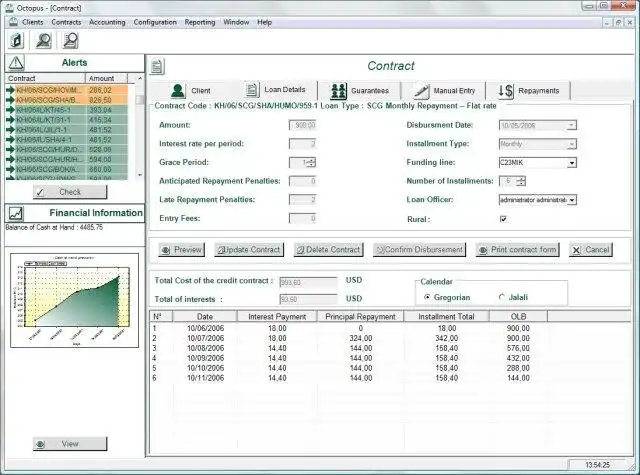Open the Loan Officer dropdown

pos(572,200)
